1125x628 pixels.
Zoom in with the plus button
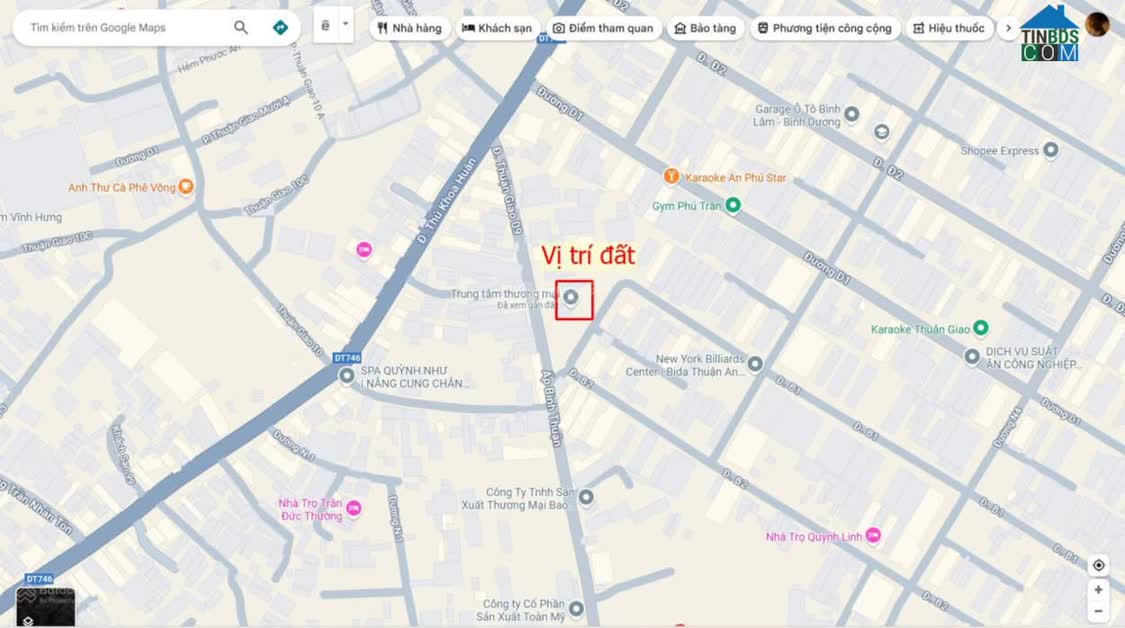[x=1098, y=589]
